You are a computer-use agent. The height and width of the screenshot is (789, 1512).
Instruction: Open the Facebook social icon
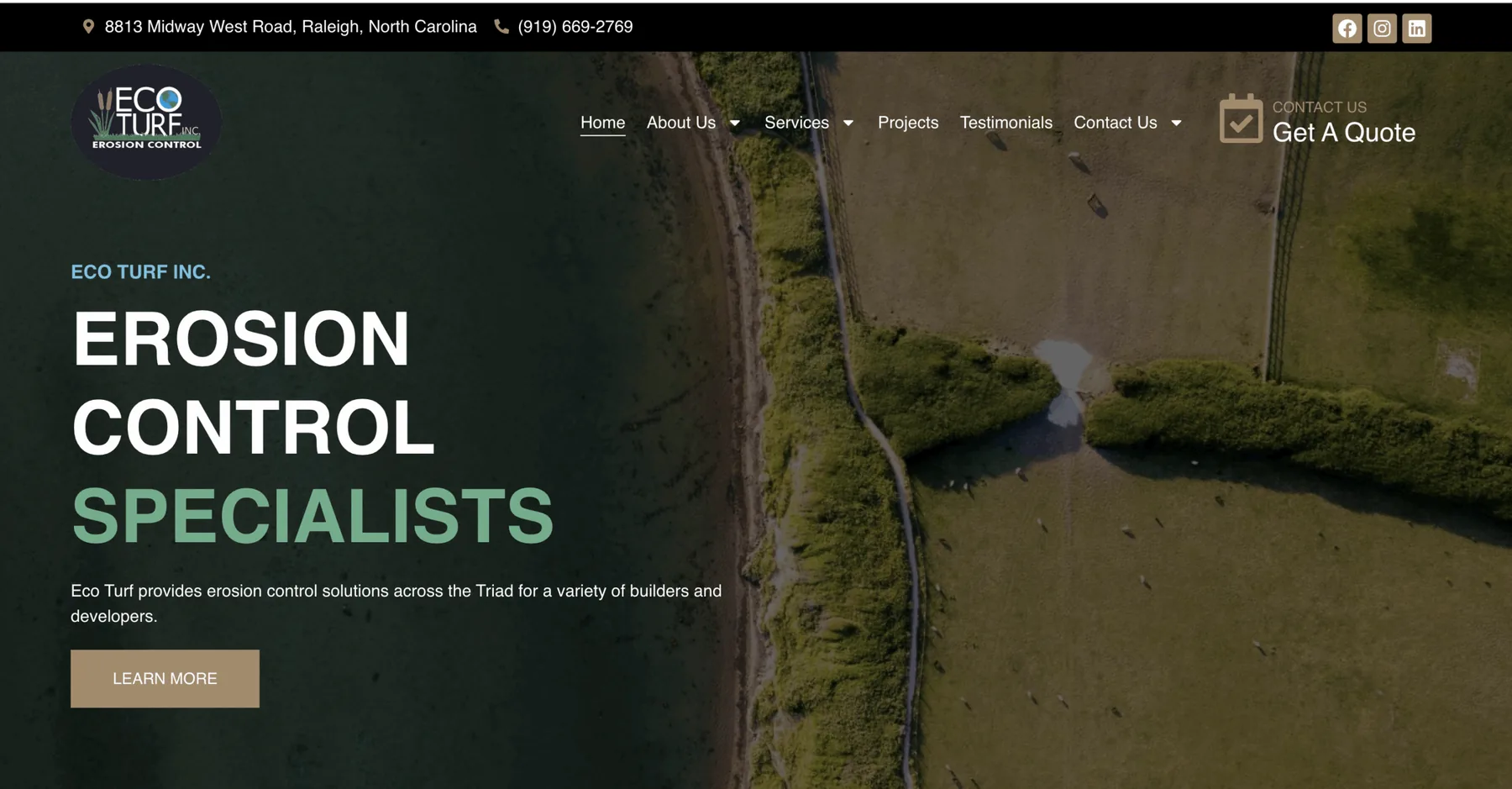(1347, 29)
